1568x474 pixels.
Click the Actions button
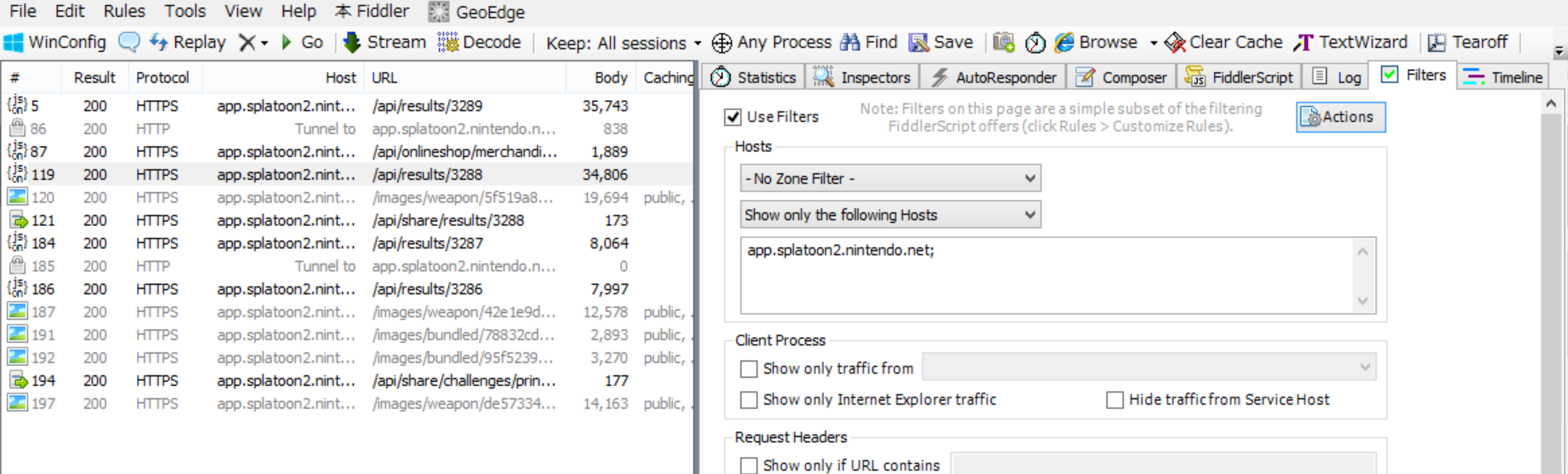(1340, 117)
